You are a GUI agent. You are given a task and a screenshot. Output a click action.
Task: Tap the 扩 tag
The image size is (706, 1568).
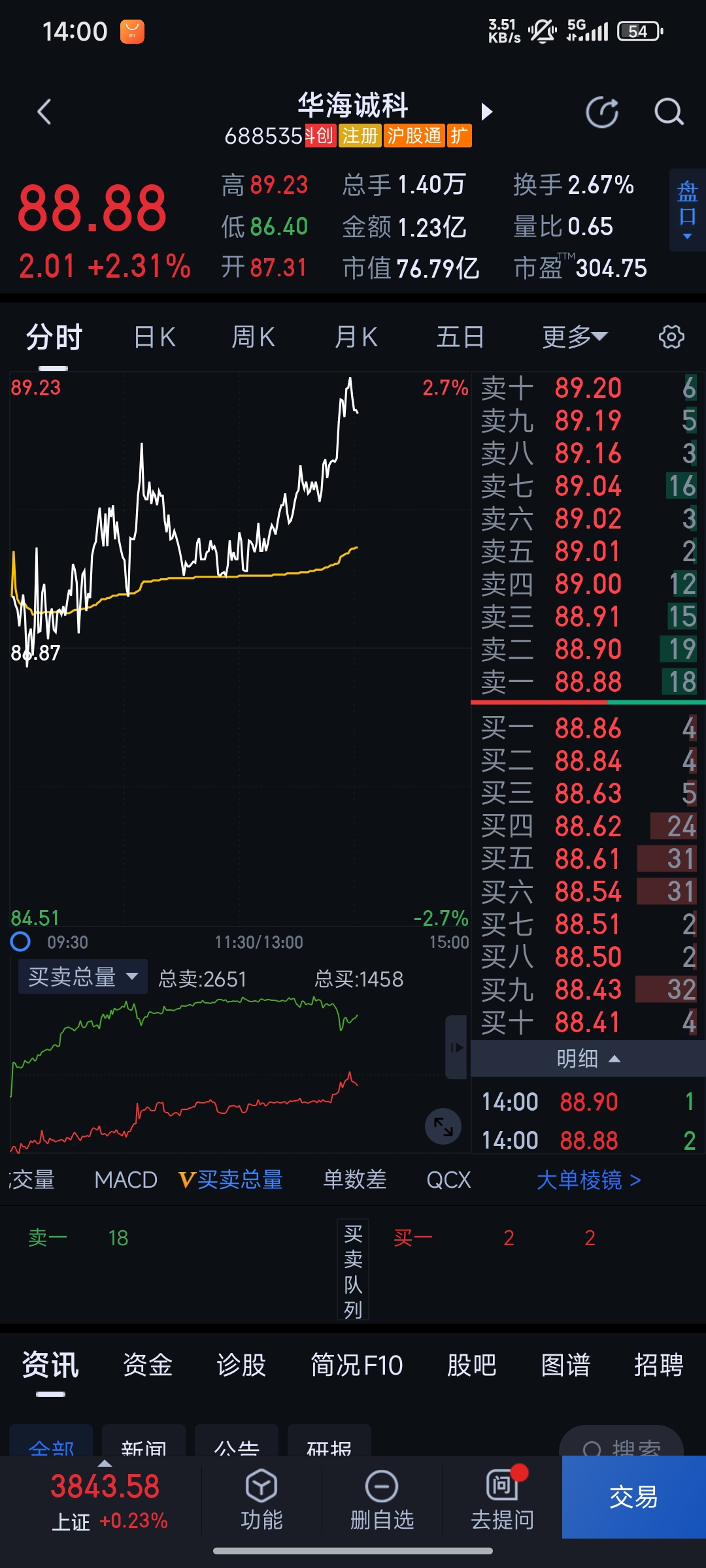coord(460,136)
